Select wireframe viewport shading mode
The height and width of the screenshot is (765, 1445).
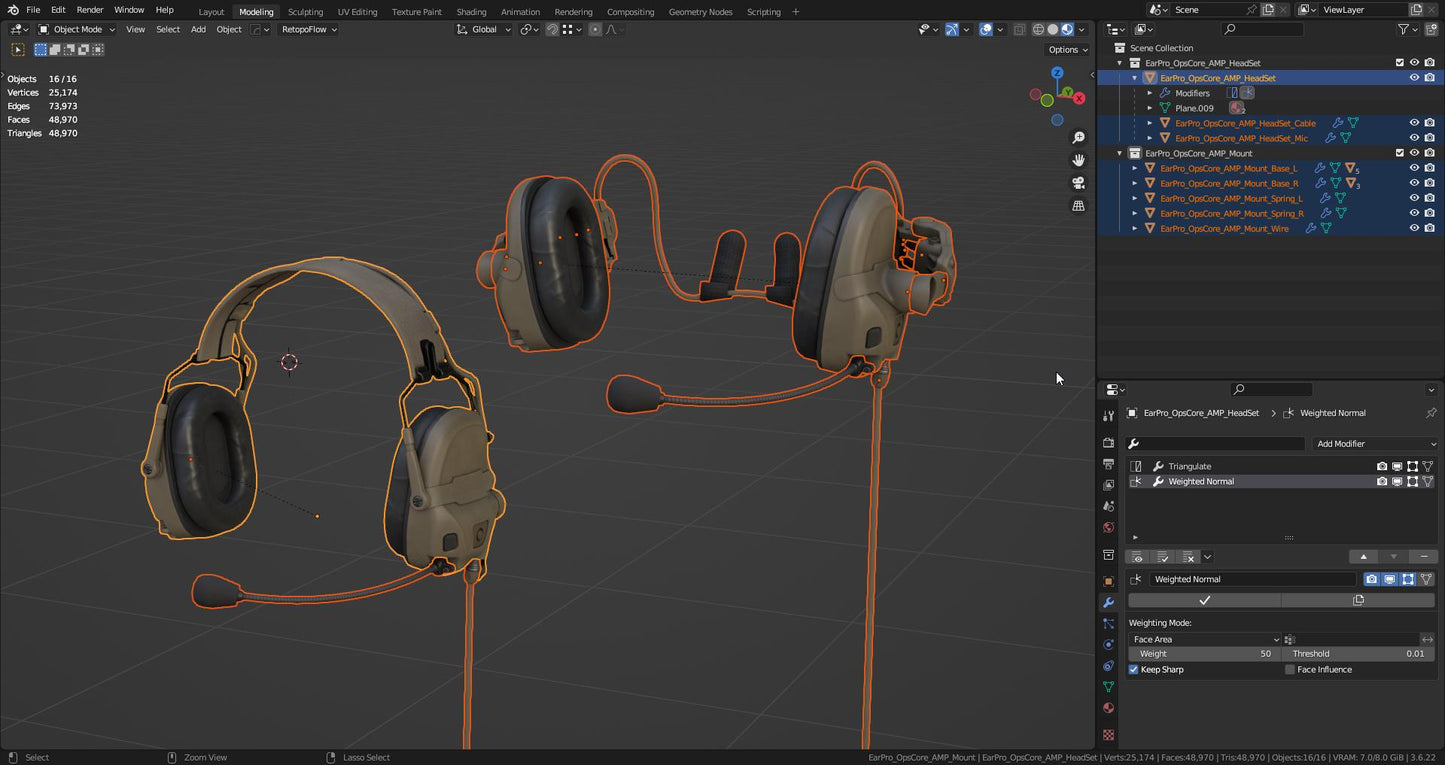pos(1038,30)
